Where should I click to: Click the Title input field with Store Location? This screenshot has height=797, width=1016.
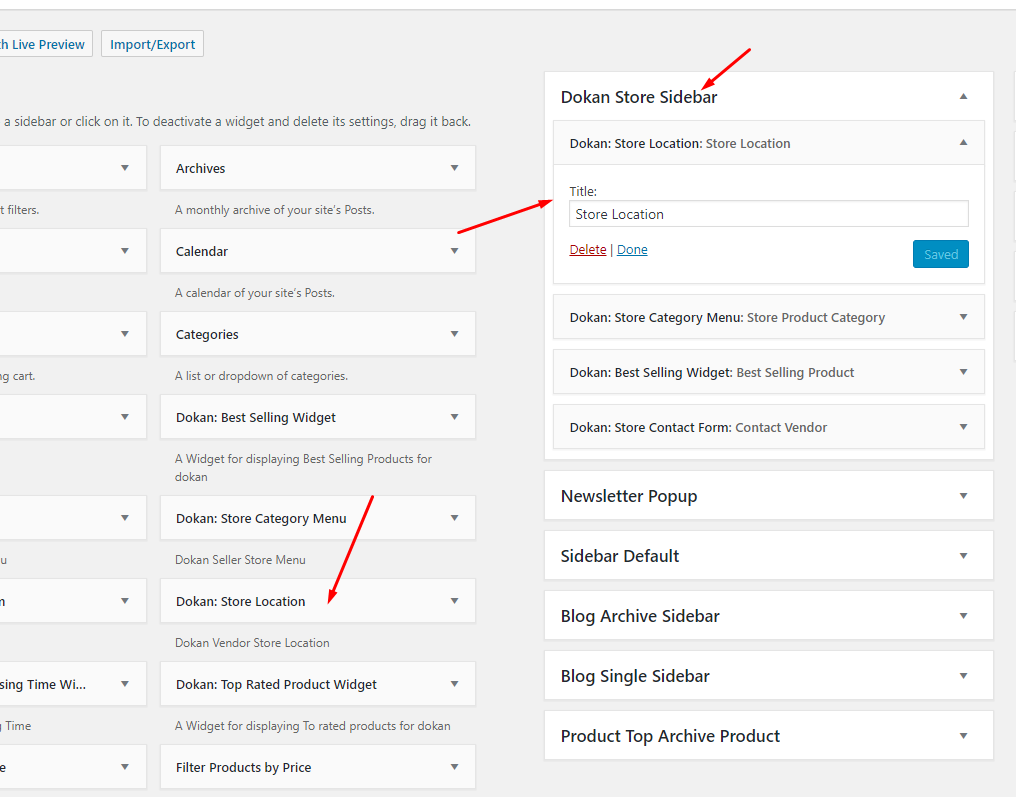pos(768,214)
